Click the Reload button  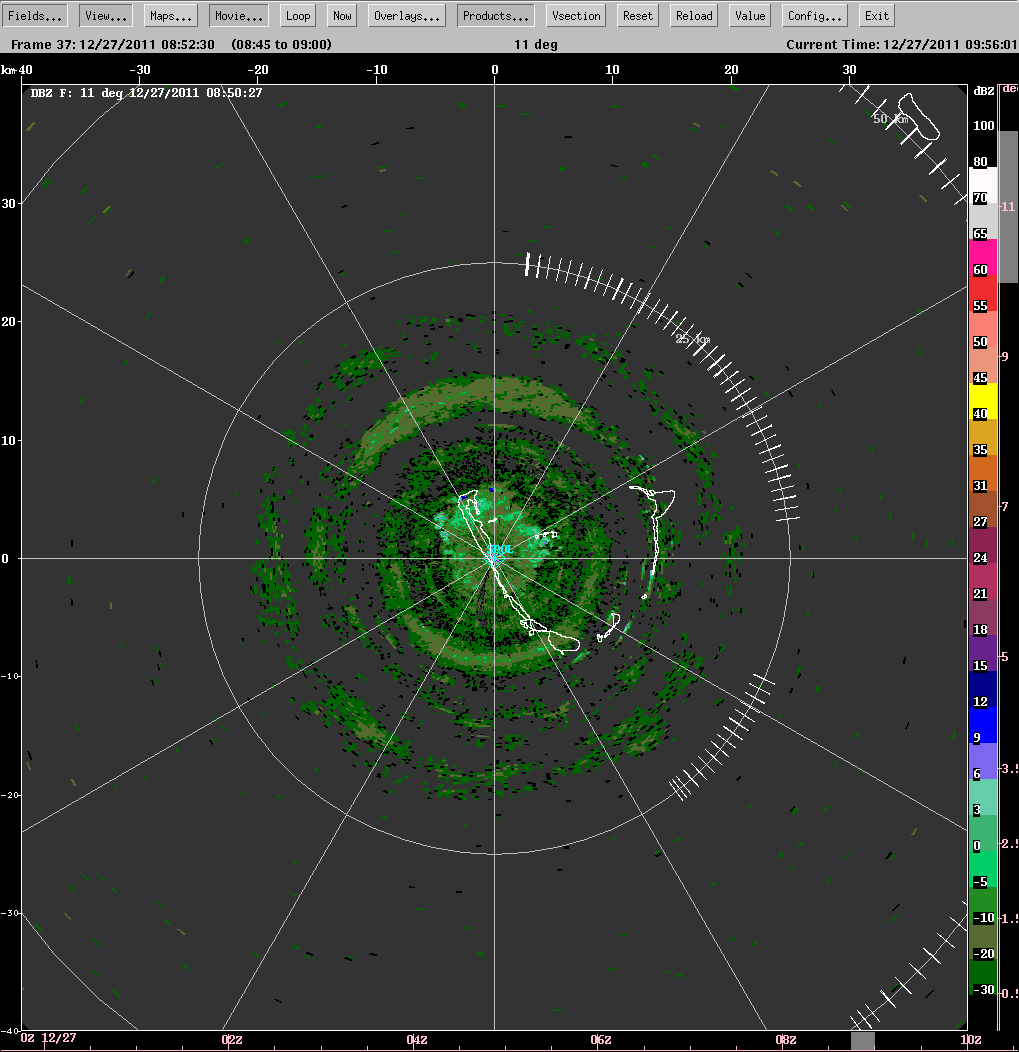click(x=694, y=15)
